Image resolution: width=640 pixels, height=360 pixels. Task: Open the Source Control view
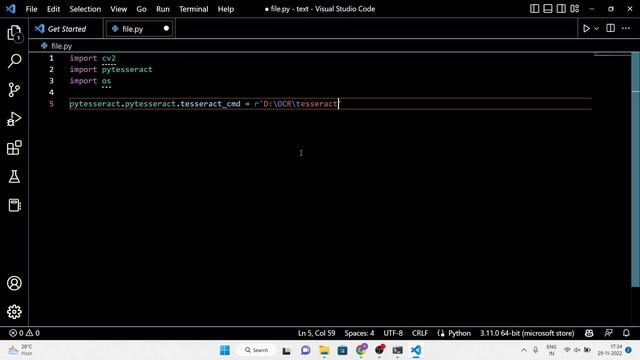pos(14,90)
